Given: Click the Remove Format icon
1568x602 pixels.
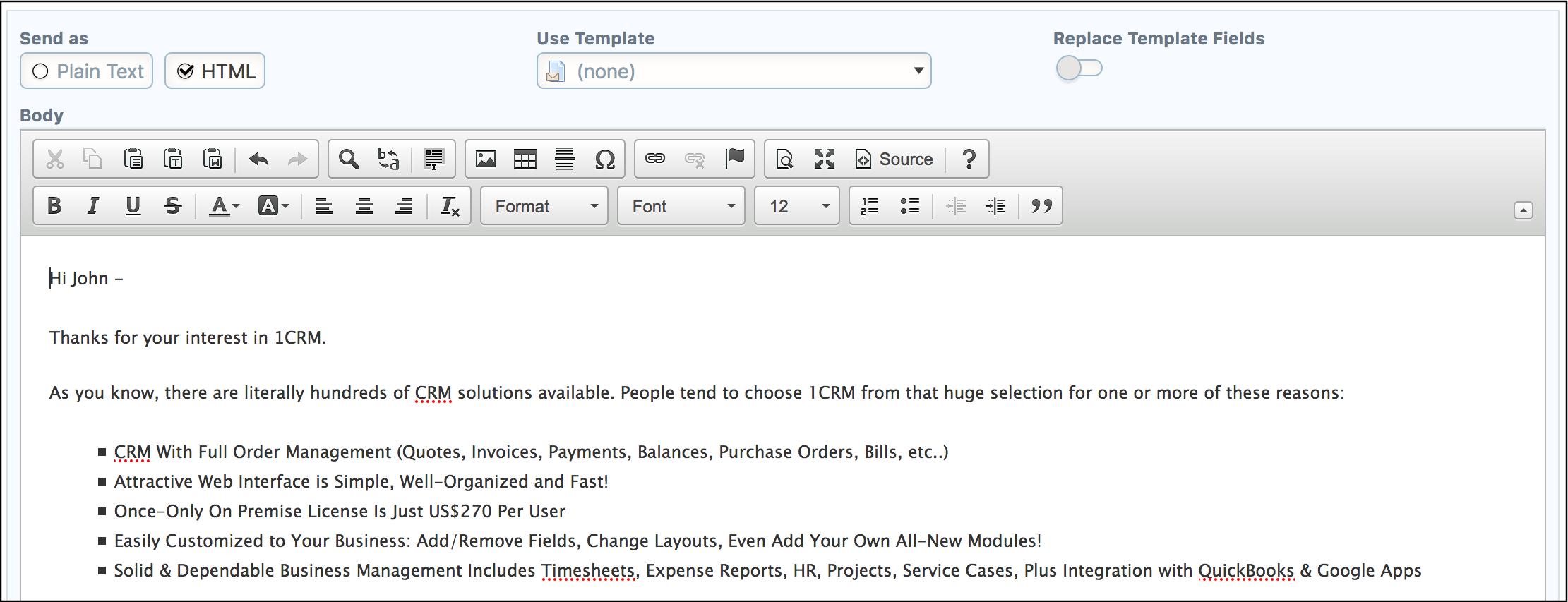Looking at the screenshot, I should [x=450, y=205].
